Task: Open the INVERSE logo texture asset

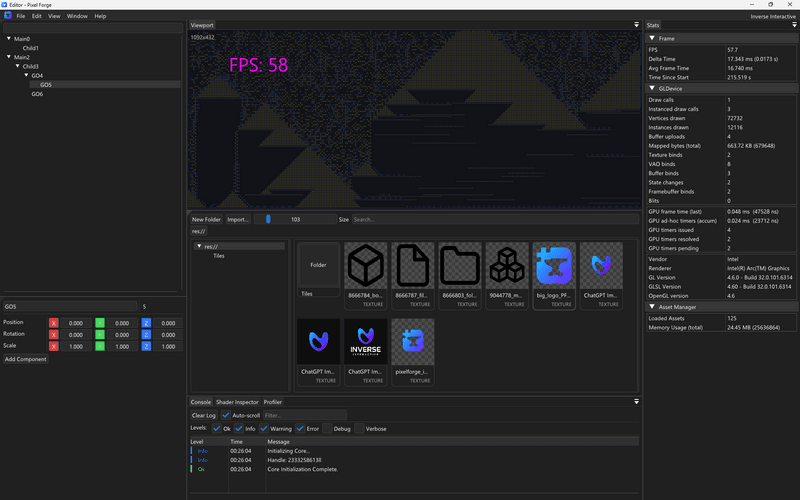Action: coord(366,345)
